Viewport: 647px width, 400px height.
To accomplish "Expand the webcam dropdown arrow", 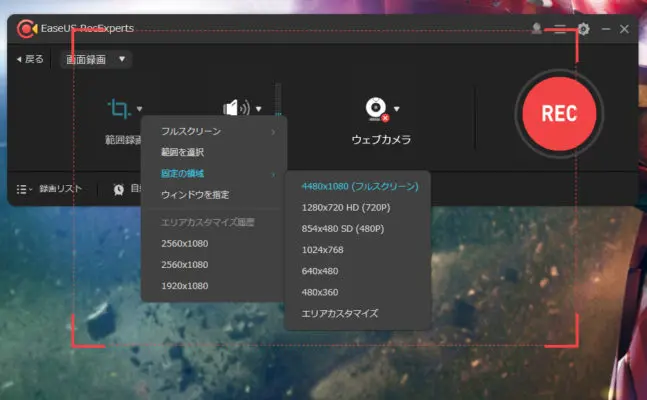I will point(397,108).
